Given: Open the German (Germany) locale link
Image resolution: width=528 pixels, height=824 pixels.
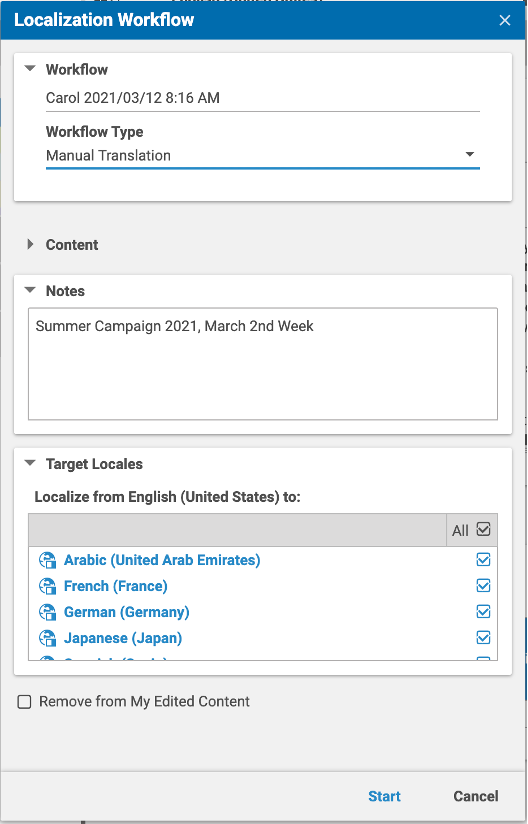Looking at the screenshot, I should [x=127, y=612].
